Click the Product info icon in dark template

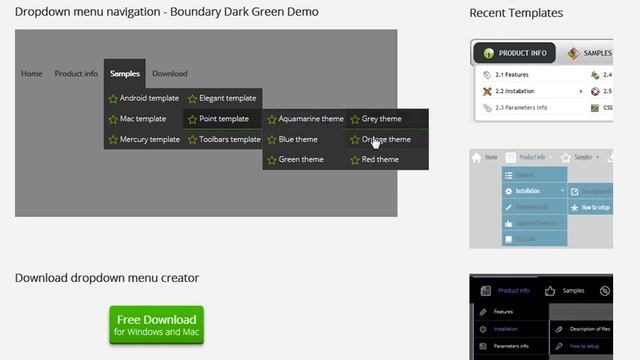[486, 291]
